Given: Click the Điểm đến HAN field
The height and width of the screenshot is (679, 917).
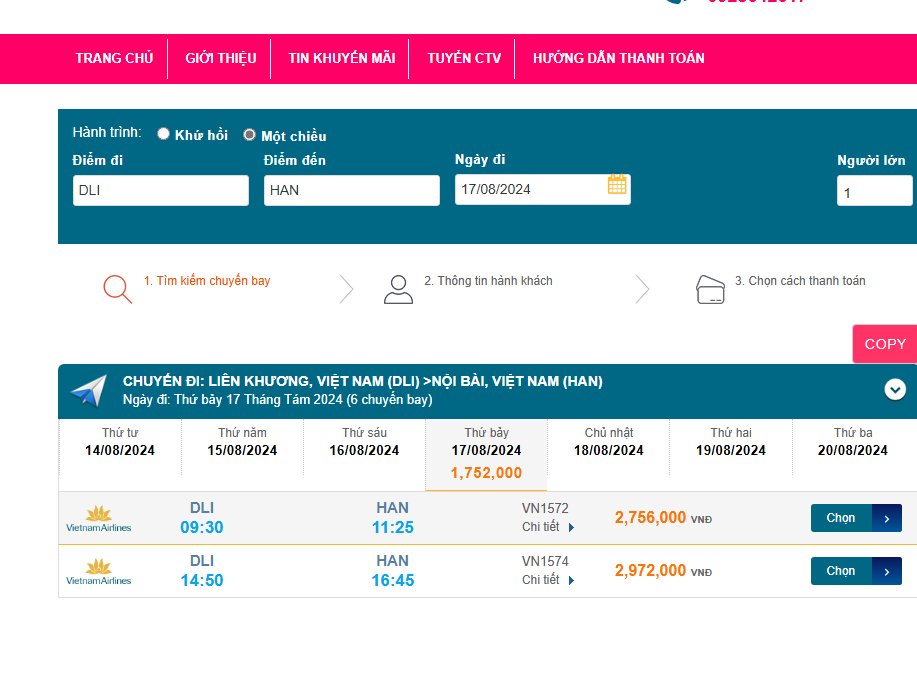Looking at the screenshot, I should point(351,190).
